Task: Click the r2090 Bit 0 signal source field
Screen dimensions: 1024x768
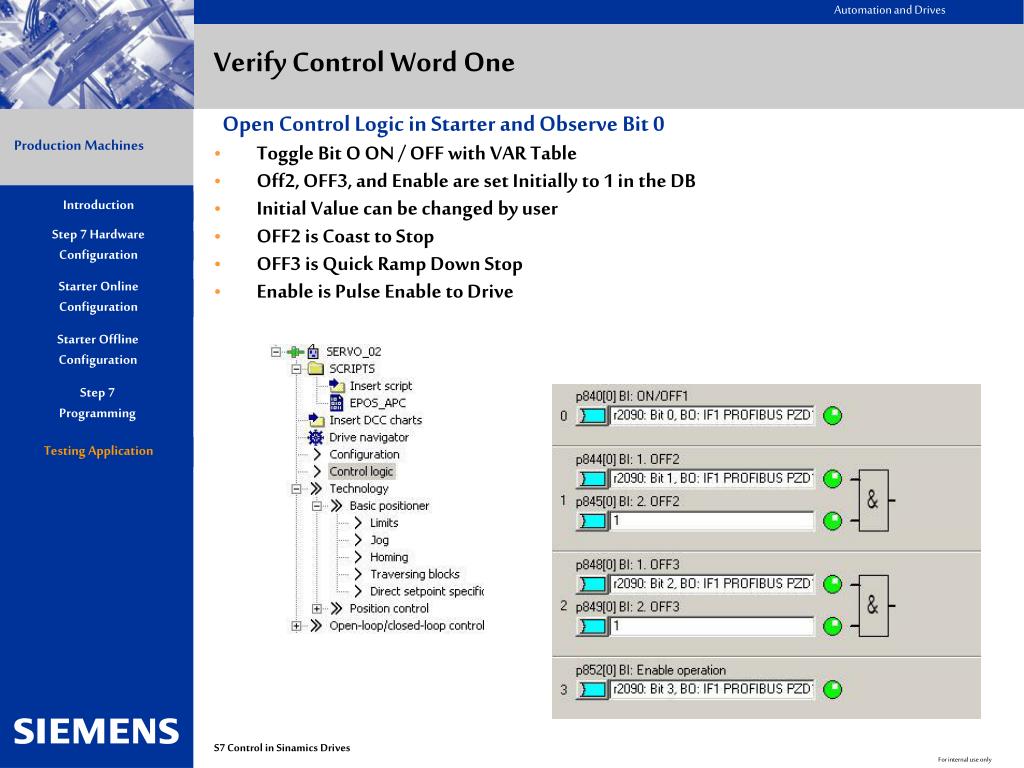Action: [712, 415]
